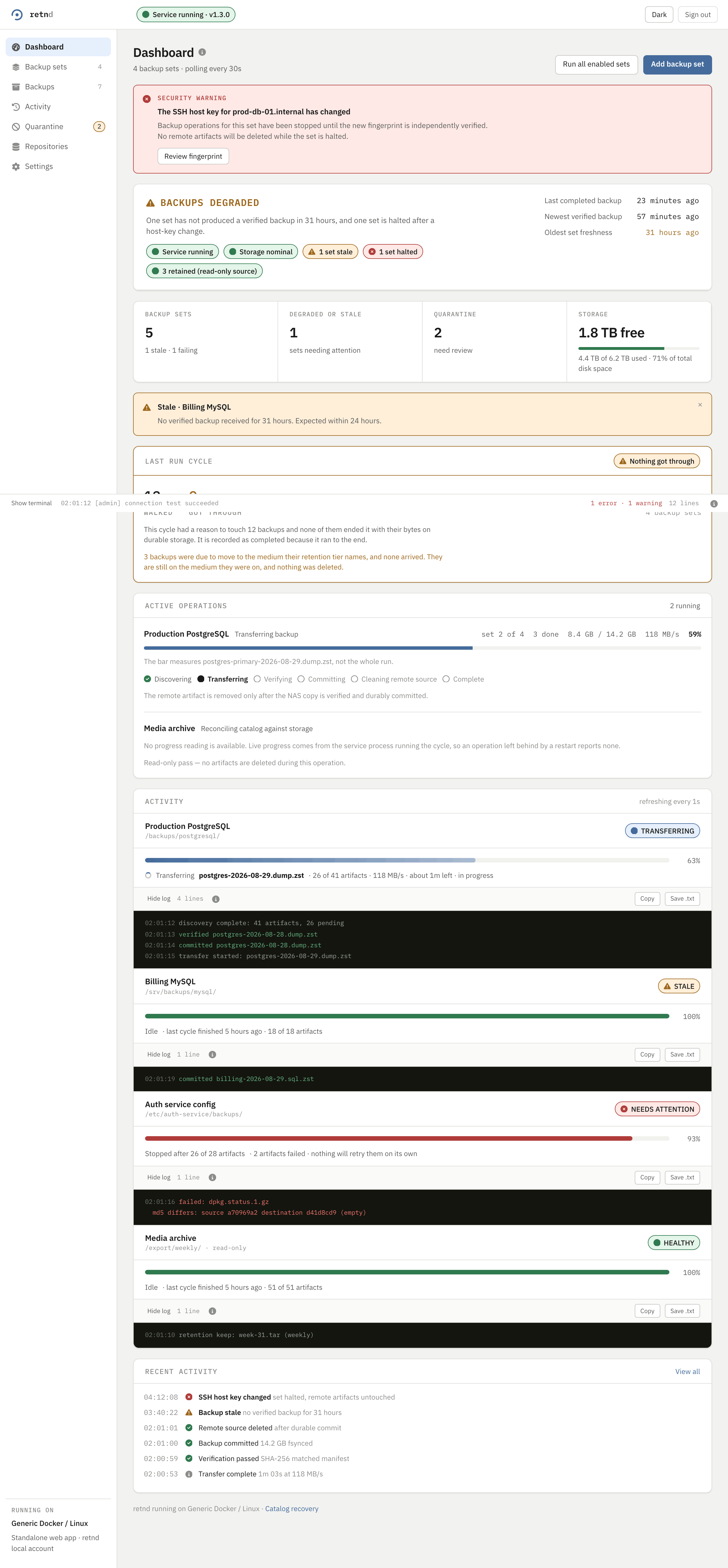Click the Quarantine count badge 2
Viewport: 728px width, 1568px height.
99,127
